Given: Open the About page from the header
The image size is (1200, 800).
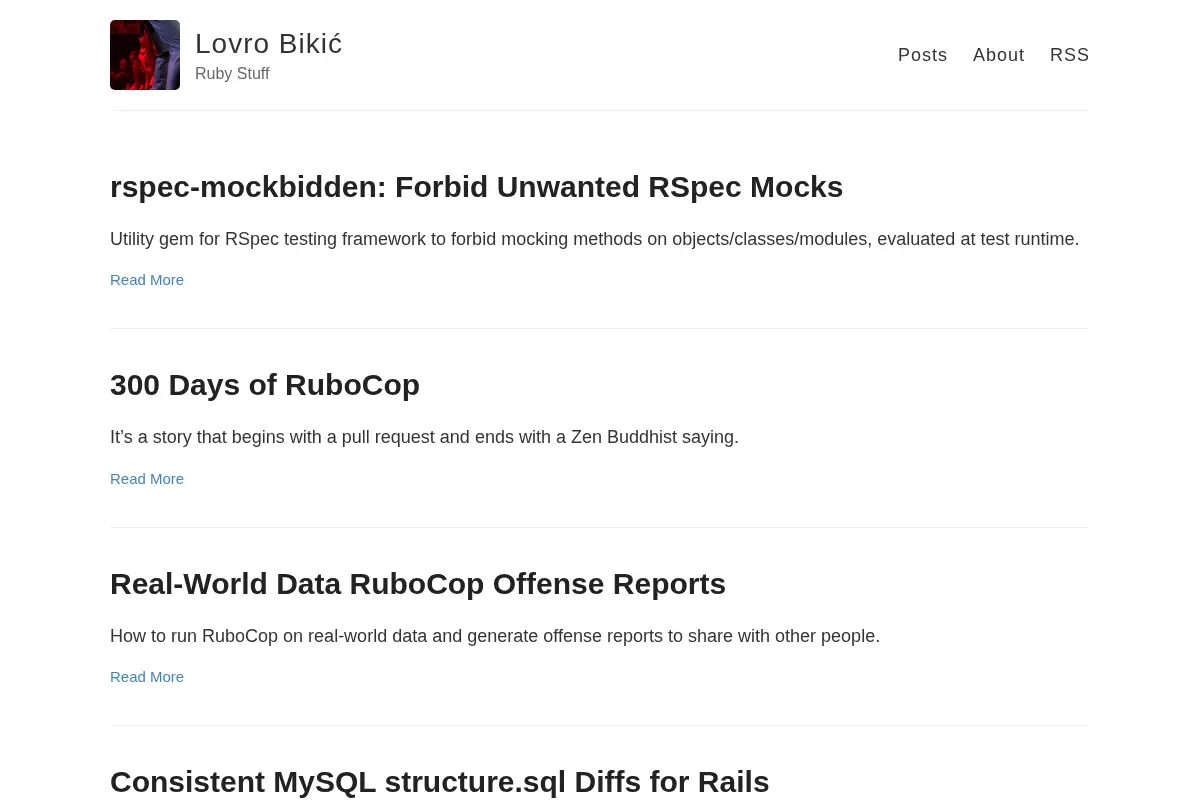Looking at the screenshot, I should [998, 55].
